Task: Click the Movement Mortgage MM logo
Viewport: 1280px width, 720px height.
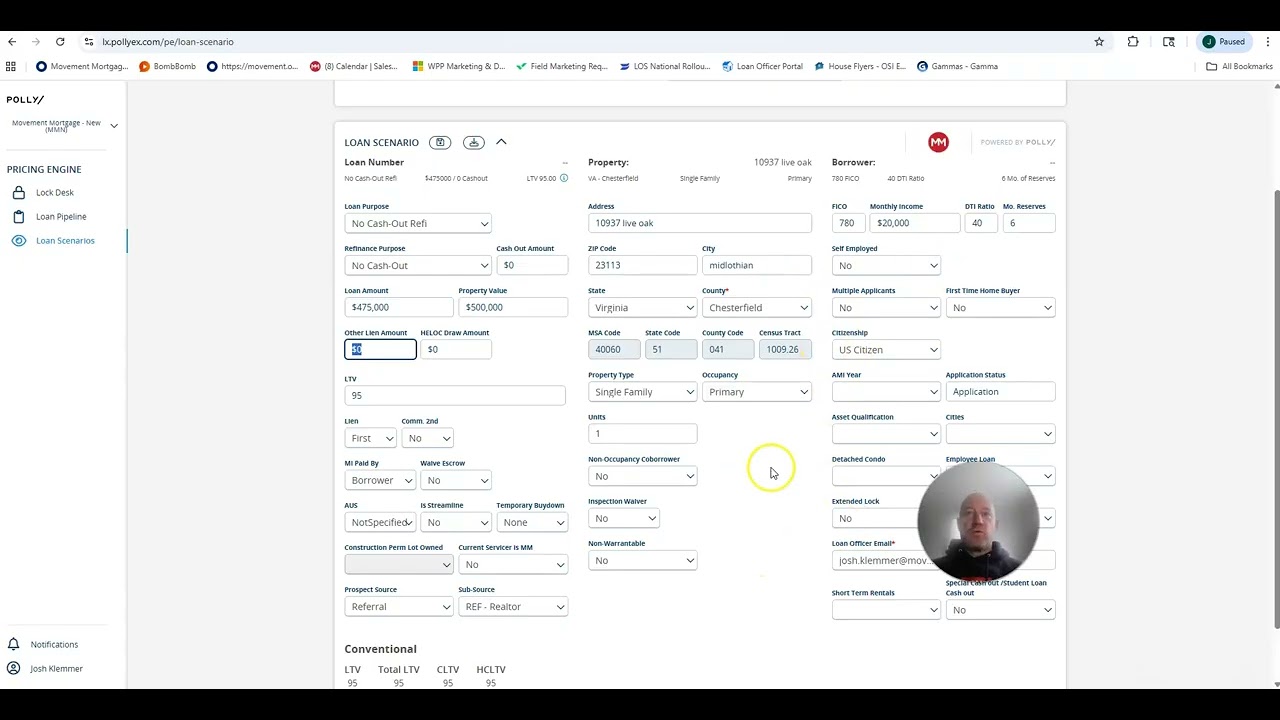Action: [938, 142]
